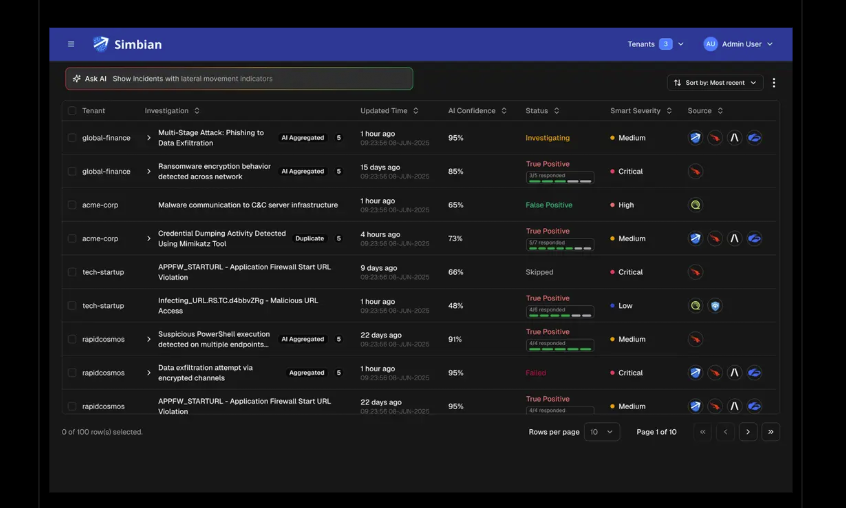Click falcon source icon in tech-startup APPFW row
Image resolution: width=846 pixels, height=508 pixels.
click(695, 272)
